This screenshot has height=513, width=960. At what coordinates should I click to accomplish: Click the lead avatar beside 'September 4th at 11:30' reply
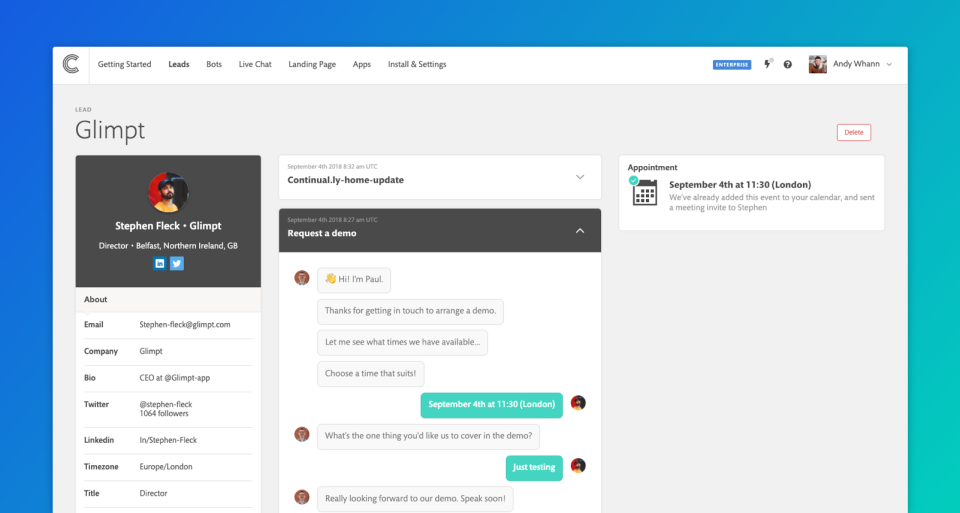578,403
